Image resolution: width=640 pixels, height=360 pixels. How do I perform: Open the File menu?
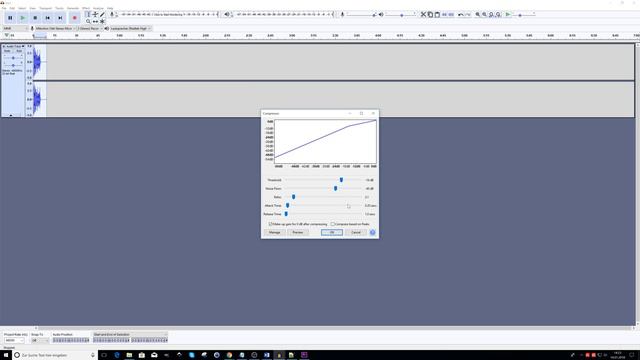(4, 8)
